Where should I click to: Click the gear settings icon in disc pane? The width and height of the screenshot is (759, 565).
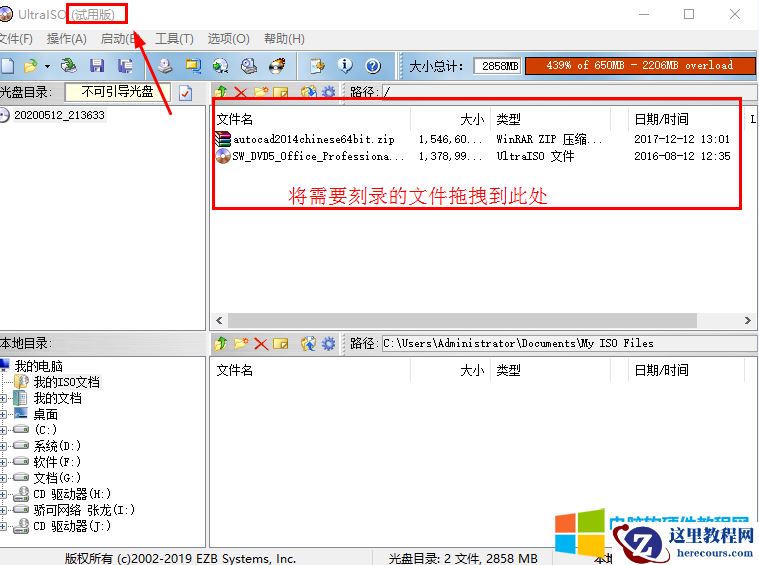coord(329,92)
